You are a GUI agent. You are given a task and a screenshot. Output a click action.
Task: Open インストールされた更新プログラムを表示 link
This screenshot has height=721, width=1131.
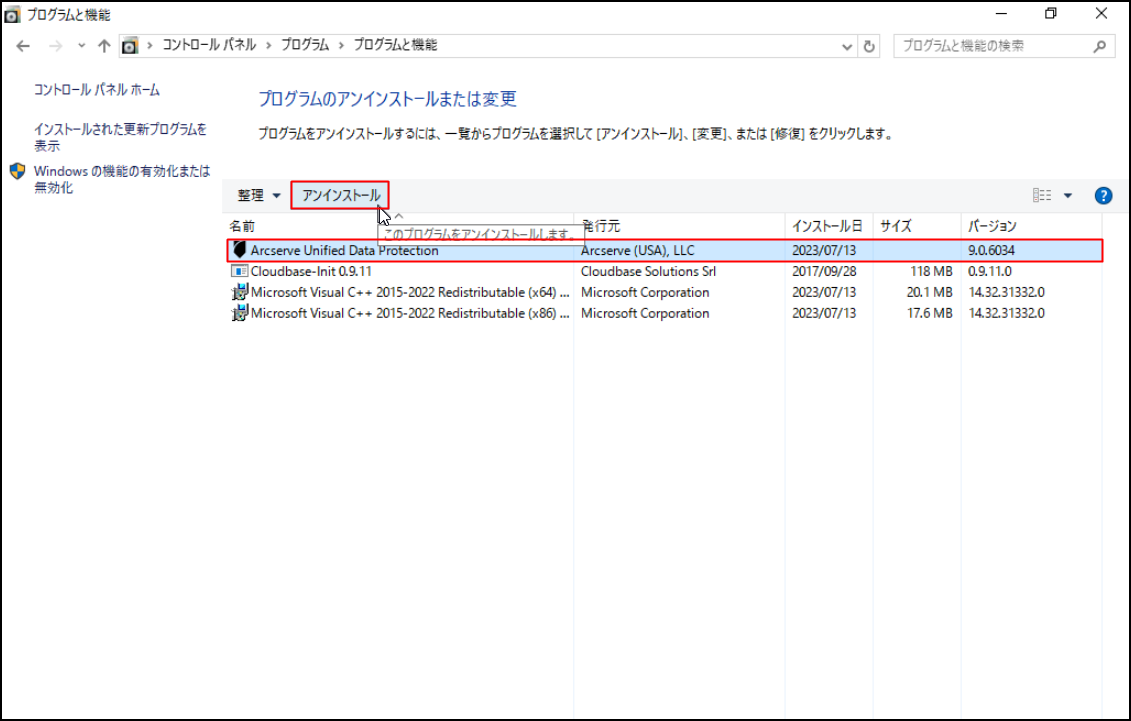point(120,137)
